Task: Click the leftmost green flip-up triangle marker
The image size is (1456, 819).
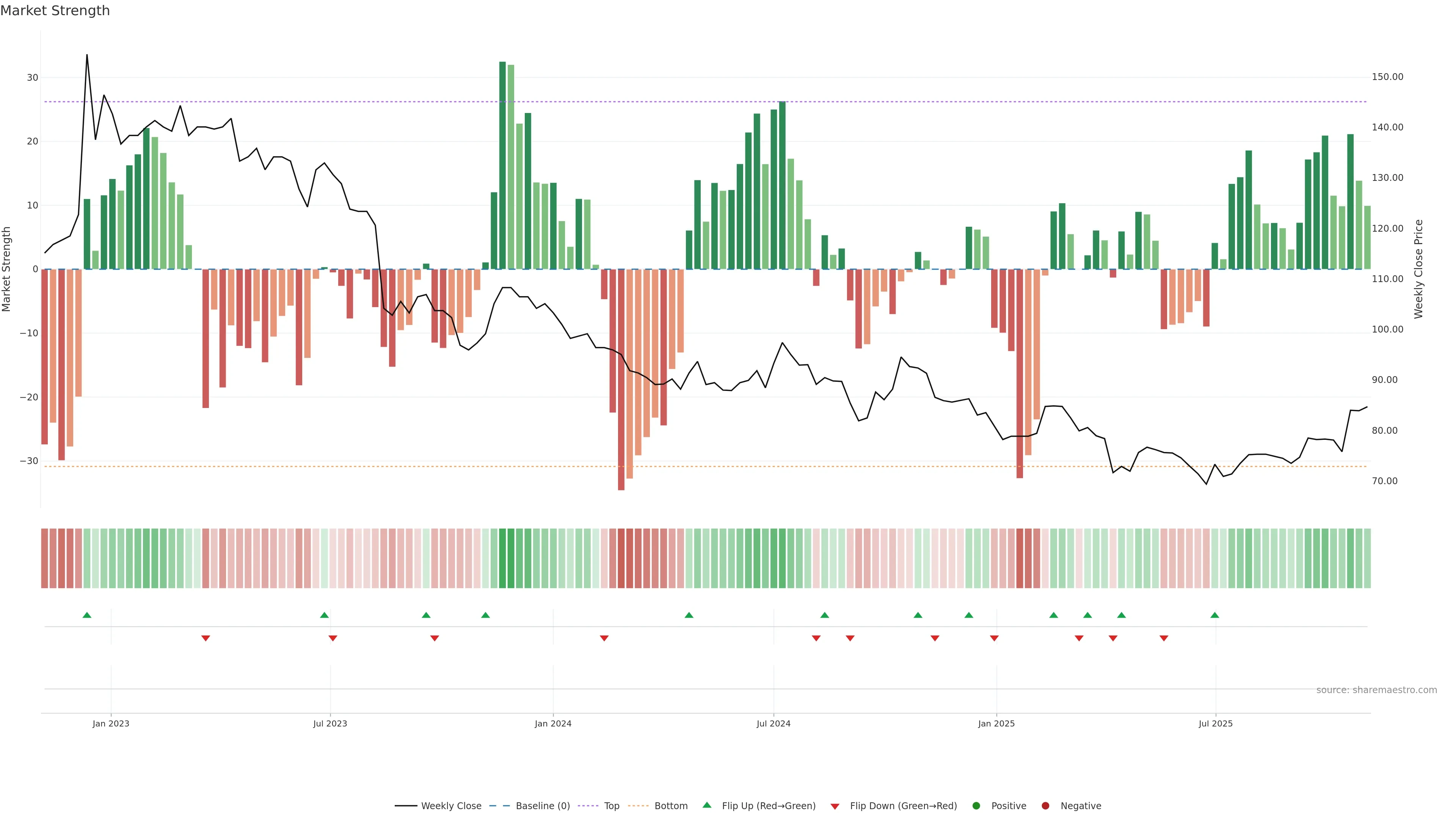Action: click(86, 615)
